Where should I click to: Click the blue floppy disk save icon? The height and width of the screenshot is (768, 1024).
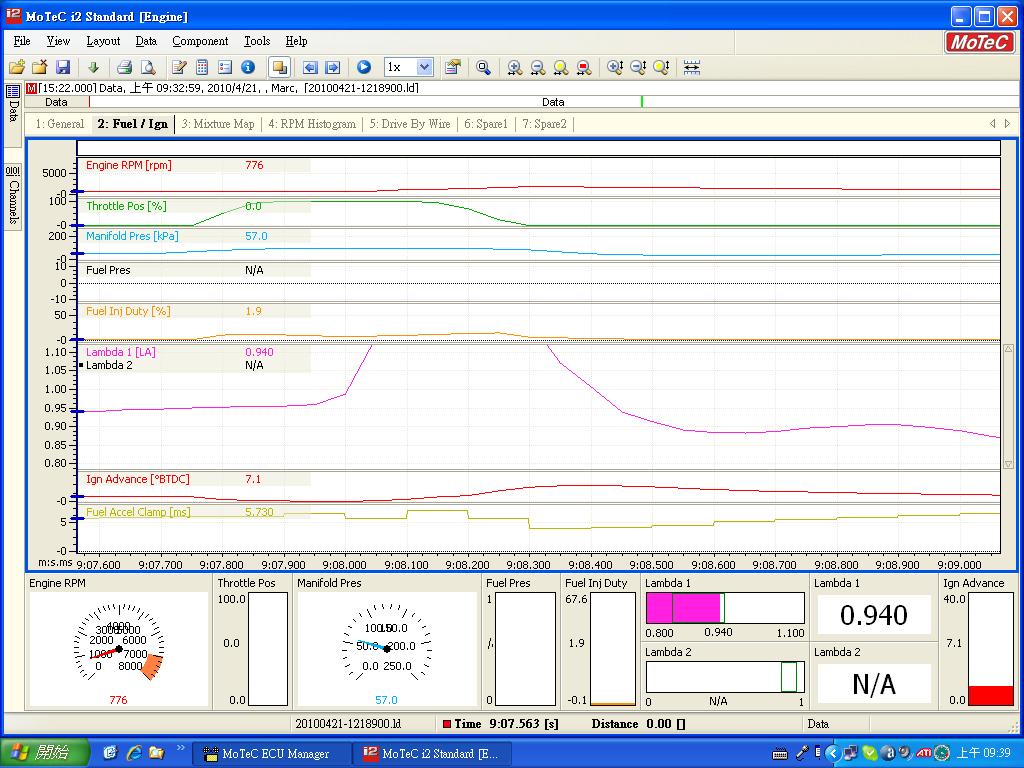[x=63, y=67]
